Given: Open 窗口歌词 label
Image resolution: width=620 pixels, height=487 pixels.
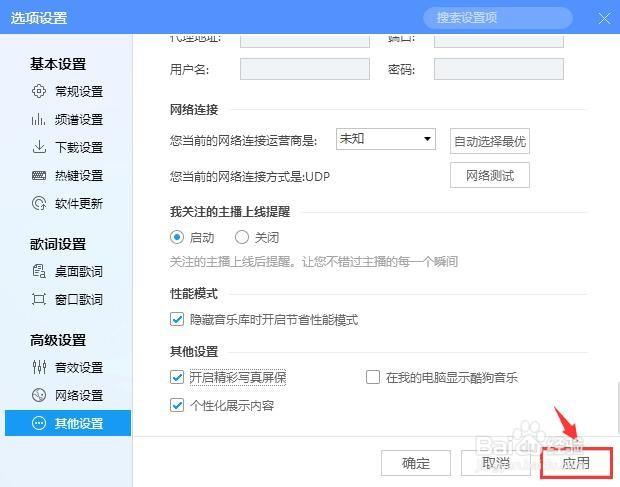Looking at the screenshot, I should [79, 299].
